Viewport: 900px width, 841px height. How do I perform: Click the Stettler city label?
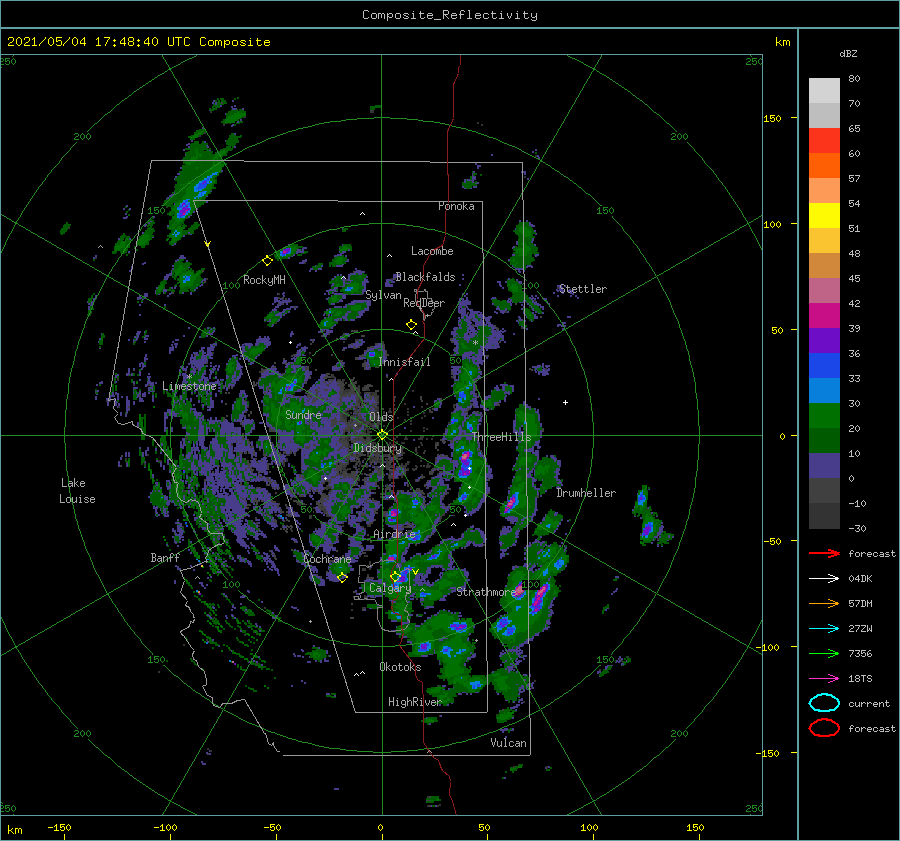click(583, 289)
